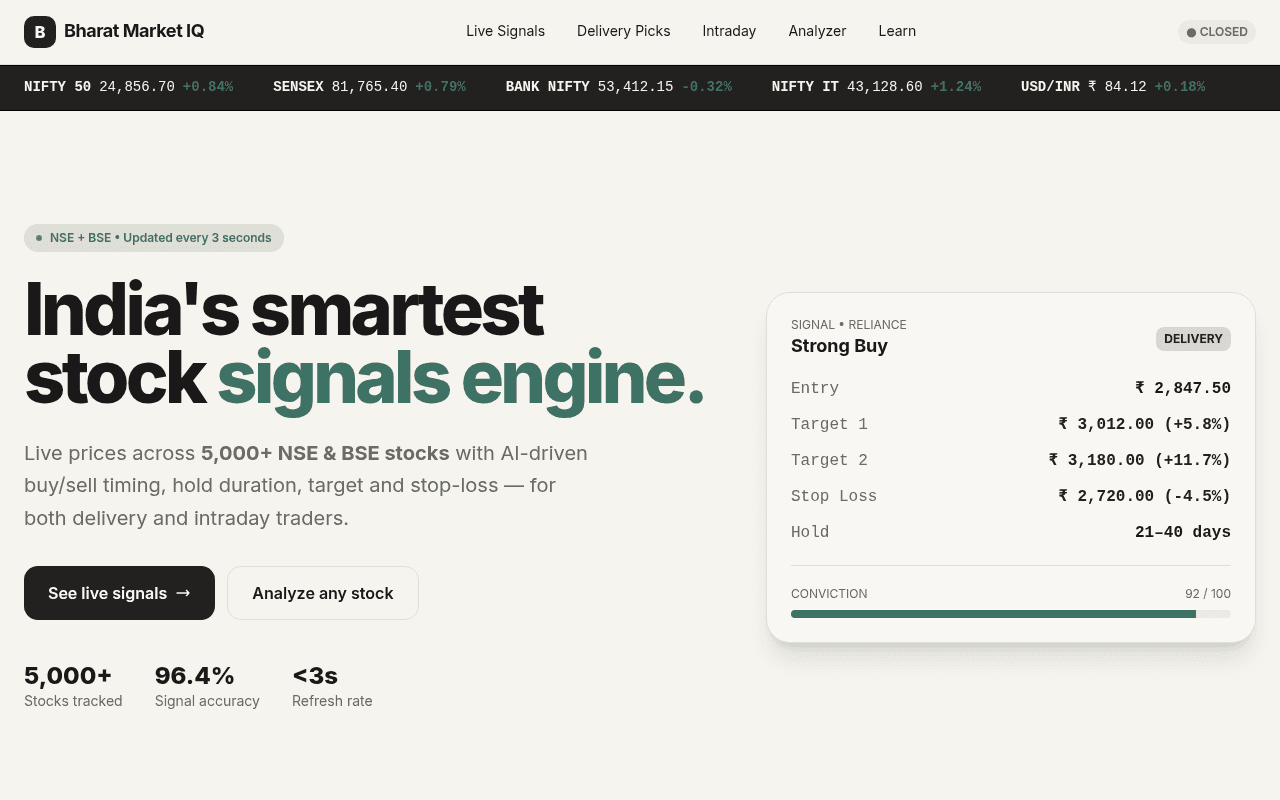Click the Analyze any stock button
This screenshot has width=1280, height=800.
(x=323, y=593)
